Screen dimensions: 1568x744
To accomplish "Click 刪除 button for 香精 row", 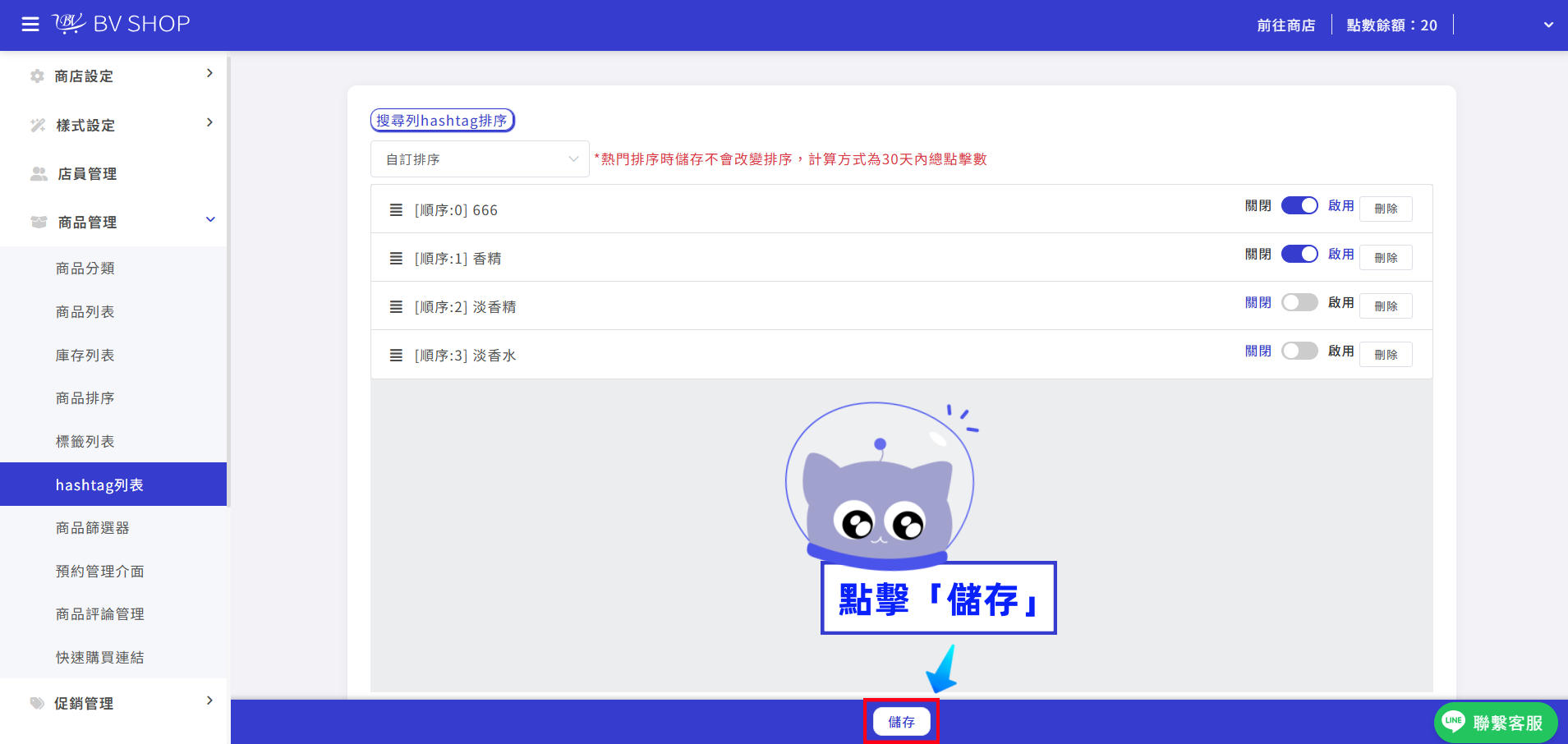I will 1386,257.
